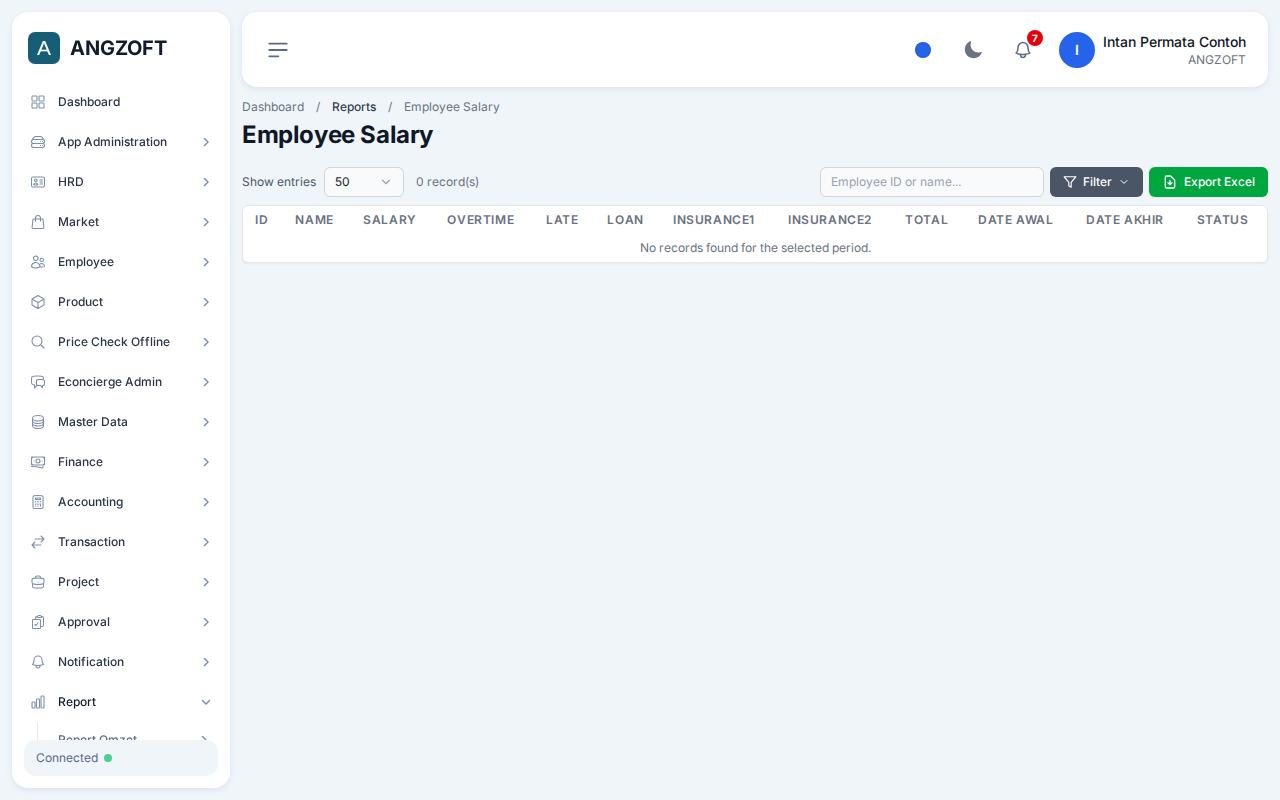Toggle the sidebar hamburger menu
Viewport: 1280px width, 800px height.
tap(278, 50)
